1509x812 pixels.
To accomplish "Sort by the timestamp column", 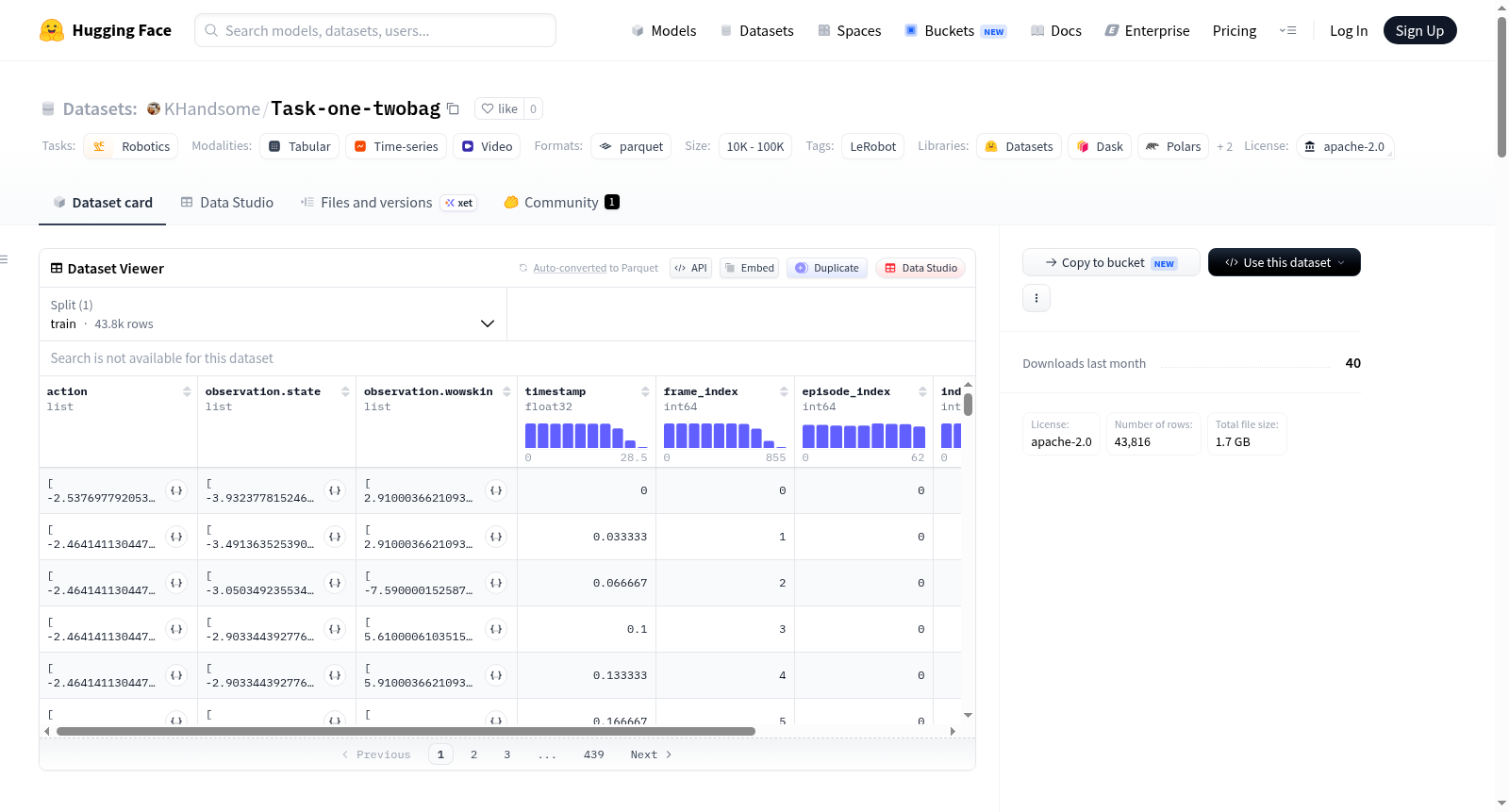I will (645, 391).
